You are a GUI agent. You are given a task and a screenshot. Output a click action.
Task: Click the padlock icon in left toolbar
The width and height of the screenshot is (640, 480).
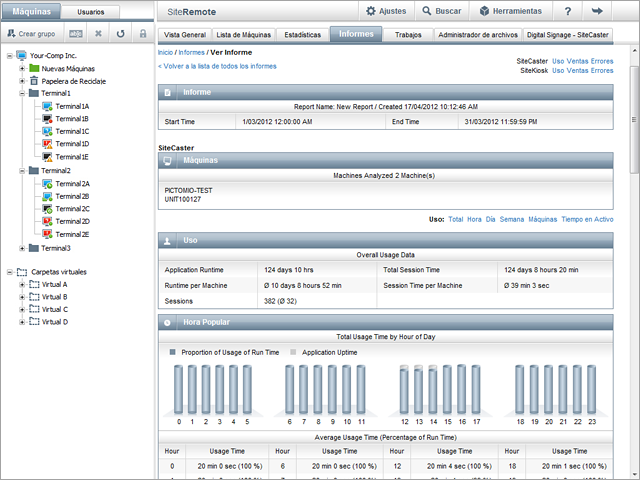click(142, 33)
